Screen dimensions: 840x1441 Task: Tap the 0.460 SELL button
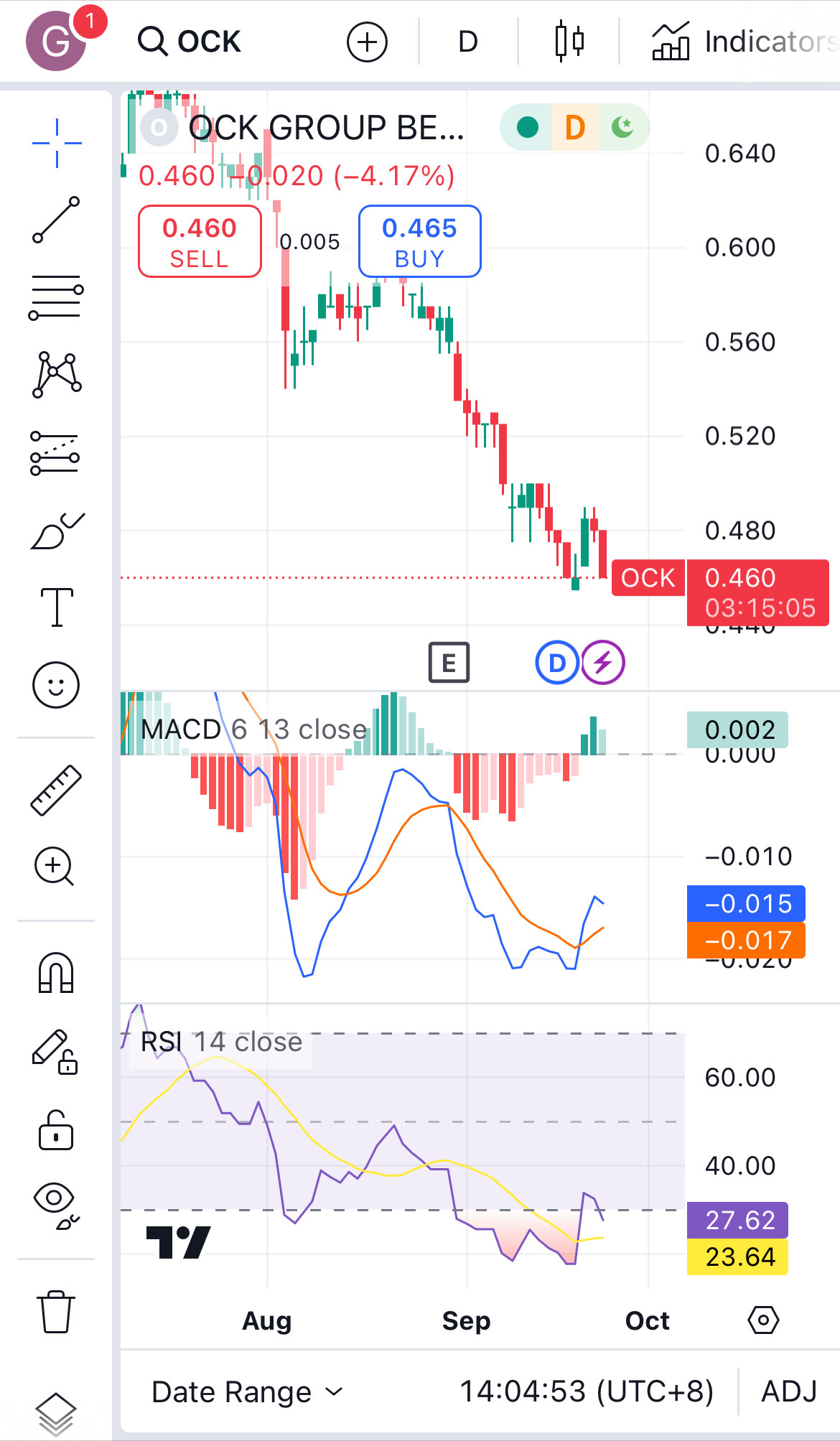(200, 241)
